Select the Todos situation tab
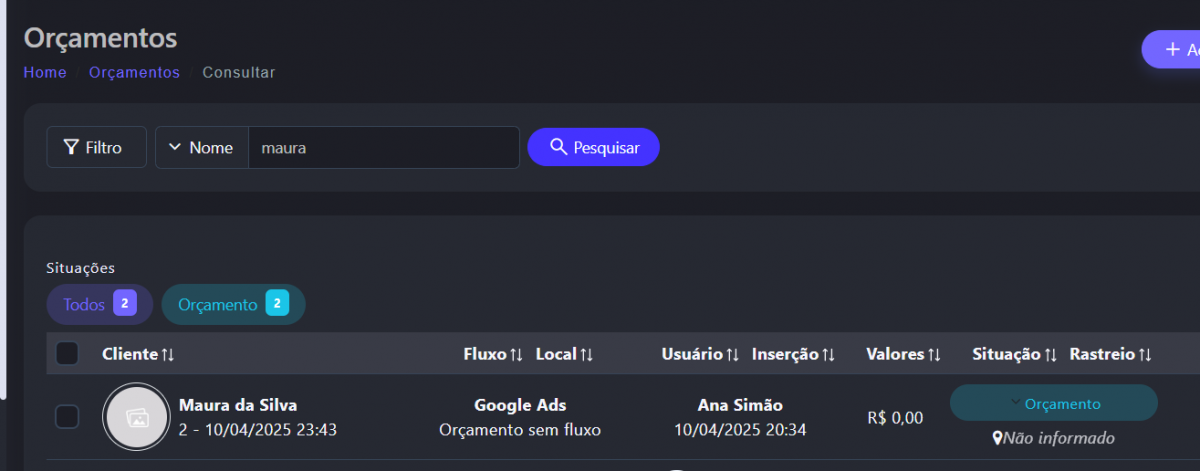This screenshot has width=1200, height=471. [98, 305]
